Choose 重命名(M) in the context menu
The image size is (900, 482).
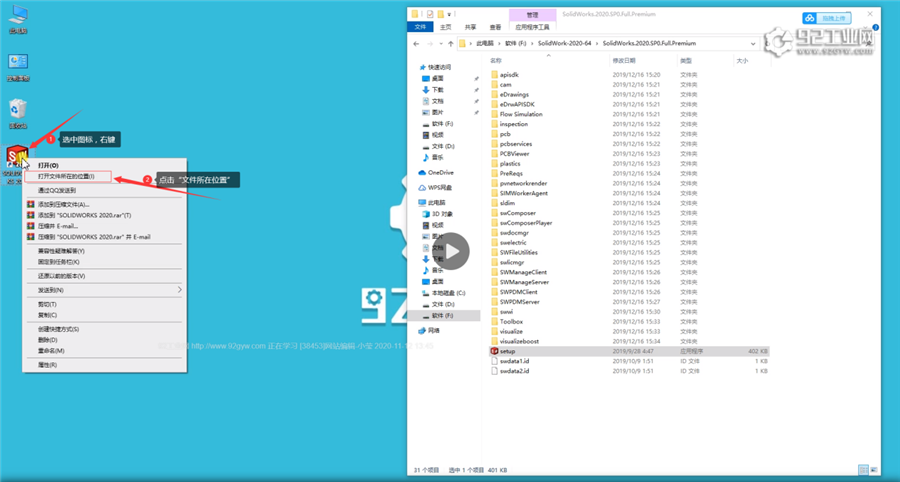tap(51, 351)
